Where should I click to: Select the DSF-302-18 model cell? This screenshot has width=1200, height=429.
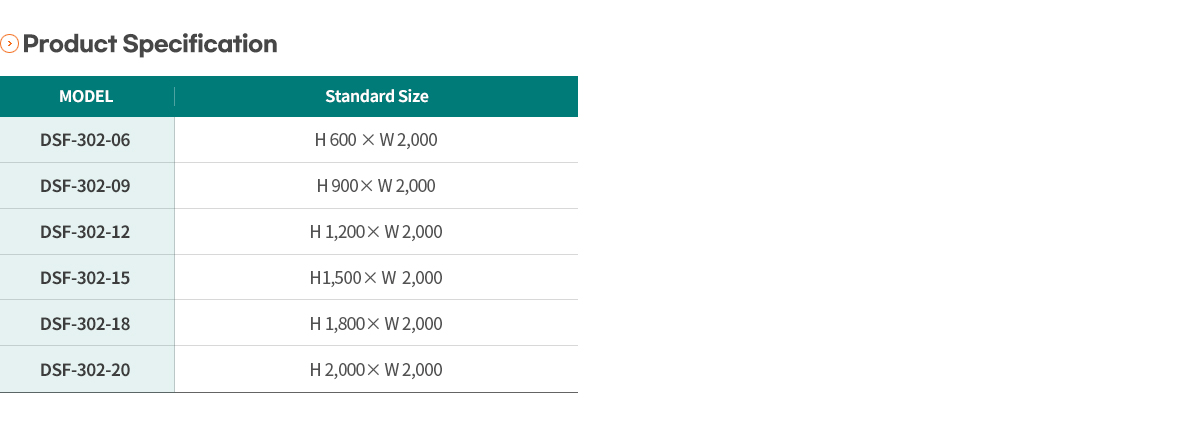87,324
